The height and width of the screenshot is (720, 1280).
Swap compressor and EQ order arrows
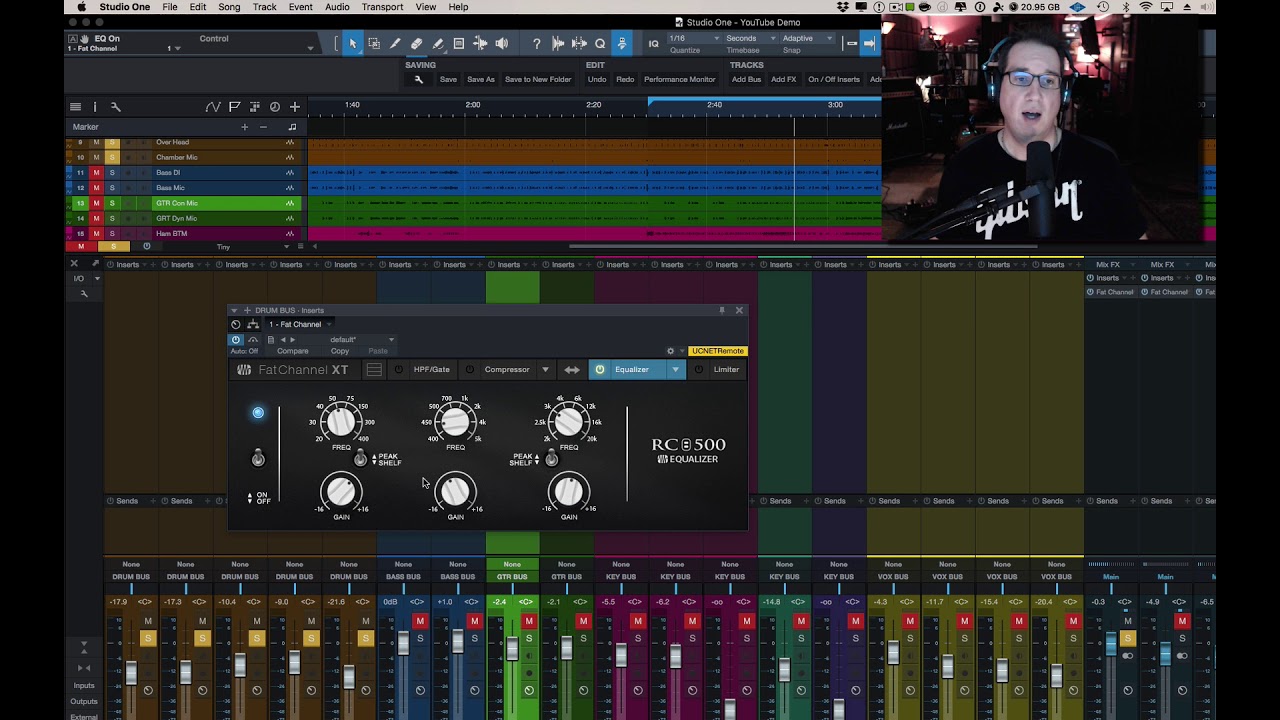pos(572,370)
